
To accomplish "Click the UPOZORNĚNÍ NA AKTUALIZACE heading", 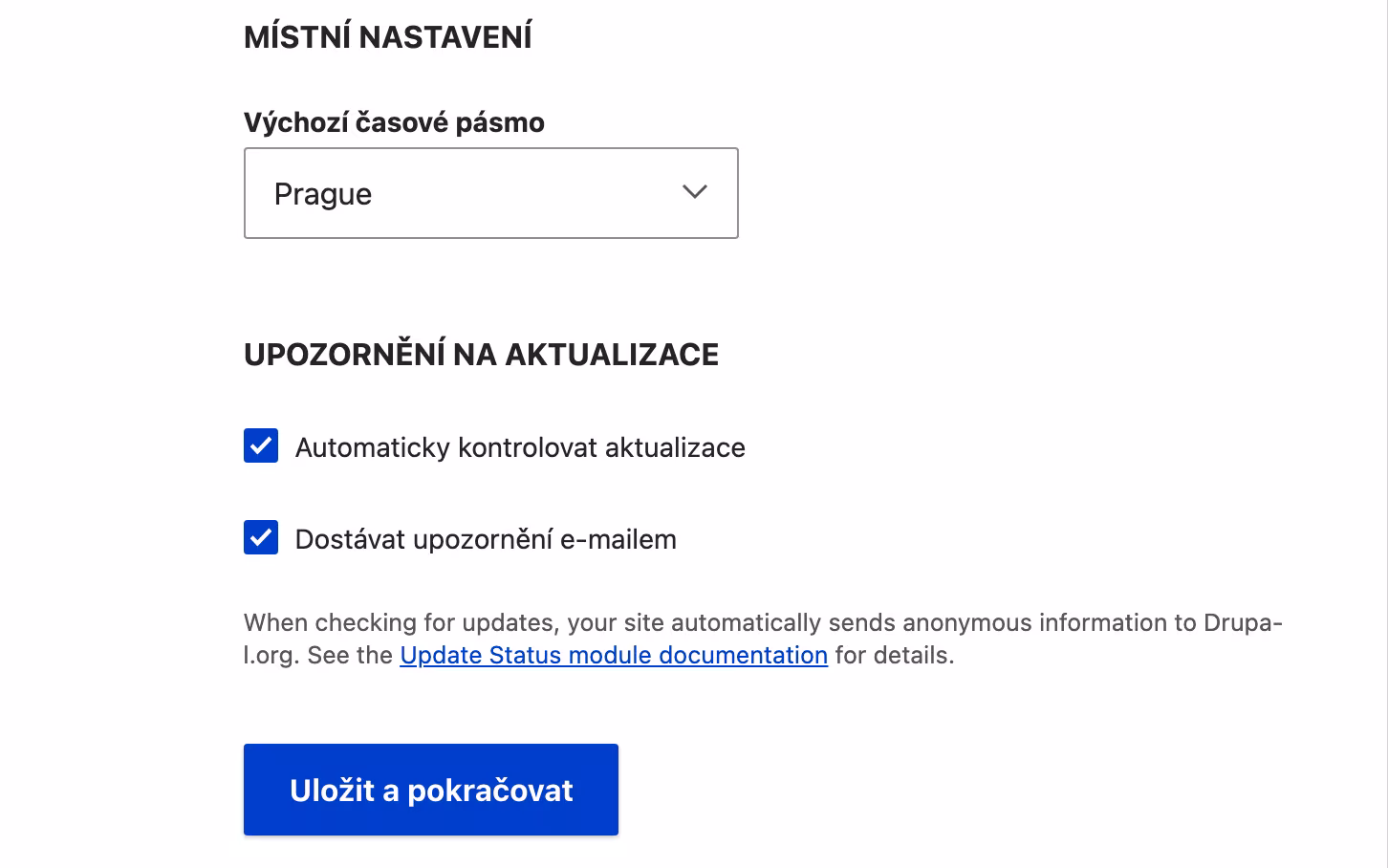I will point(481,354).
